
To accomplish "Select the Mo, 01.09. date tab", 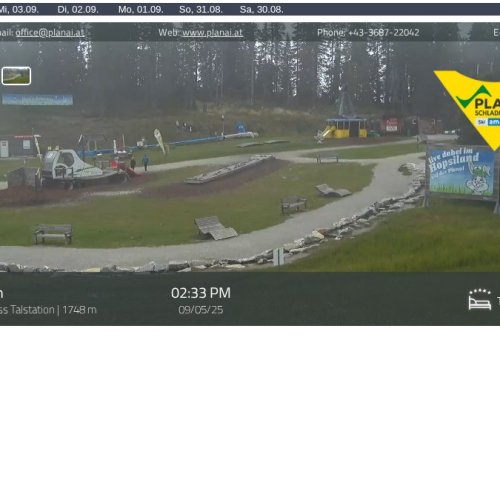I will point(141,10).
